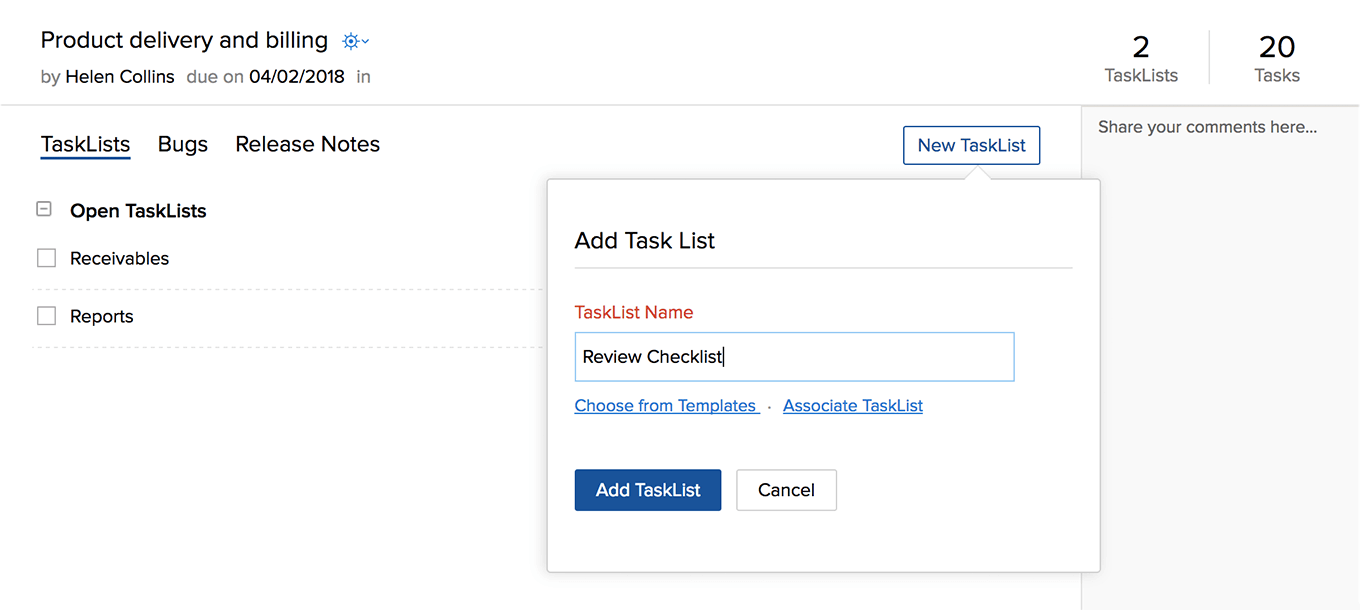Click the owner name Helen Collins
1360x610 pixels.
pos(120,76)
